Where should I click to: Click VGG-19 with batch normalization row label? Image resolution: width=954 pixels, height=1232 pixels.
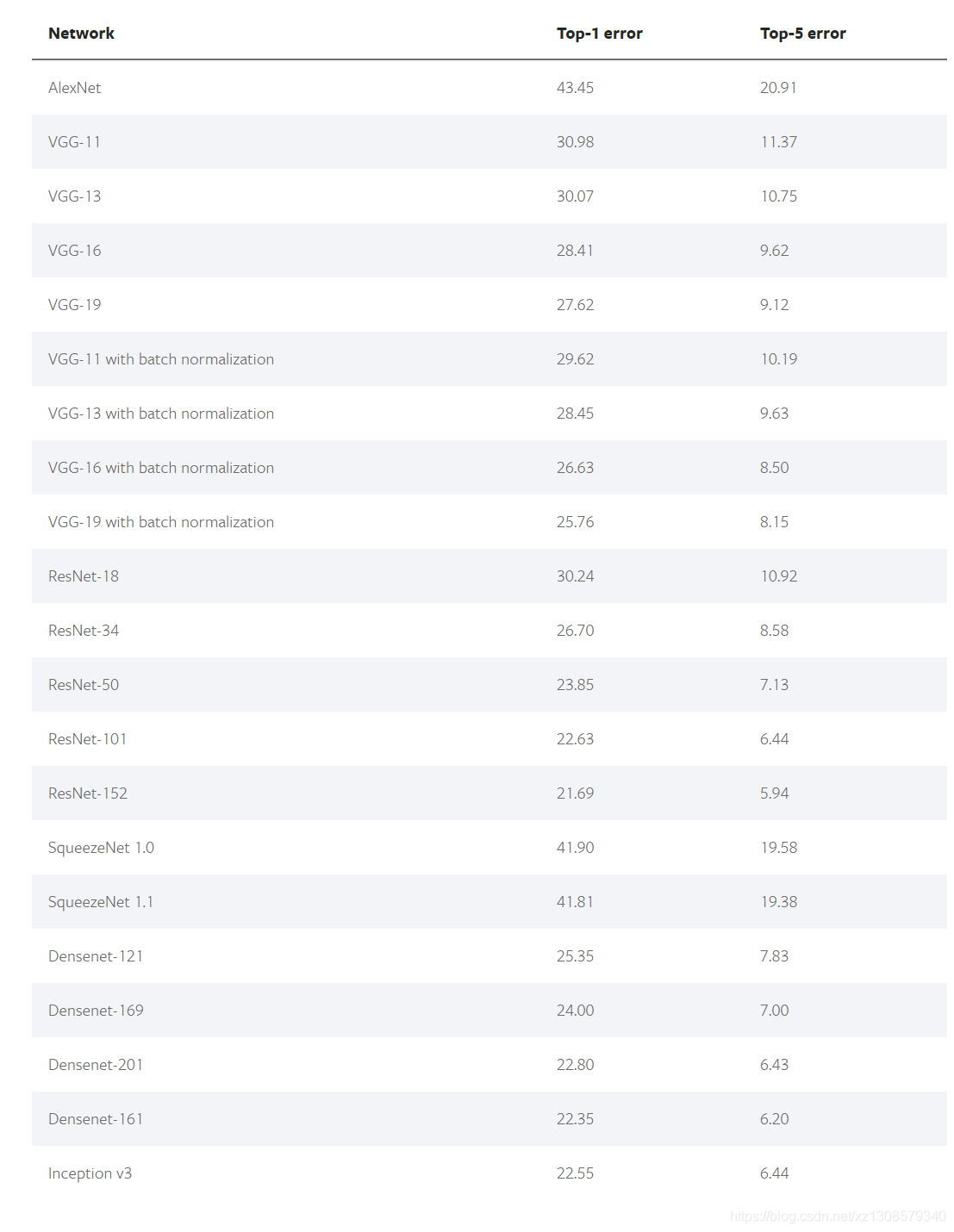[161, 522]
